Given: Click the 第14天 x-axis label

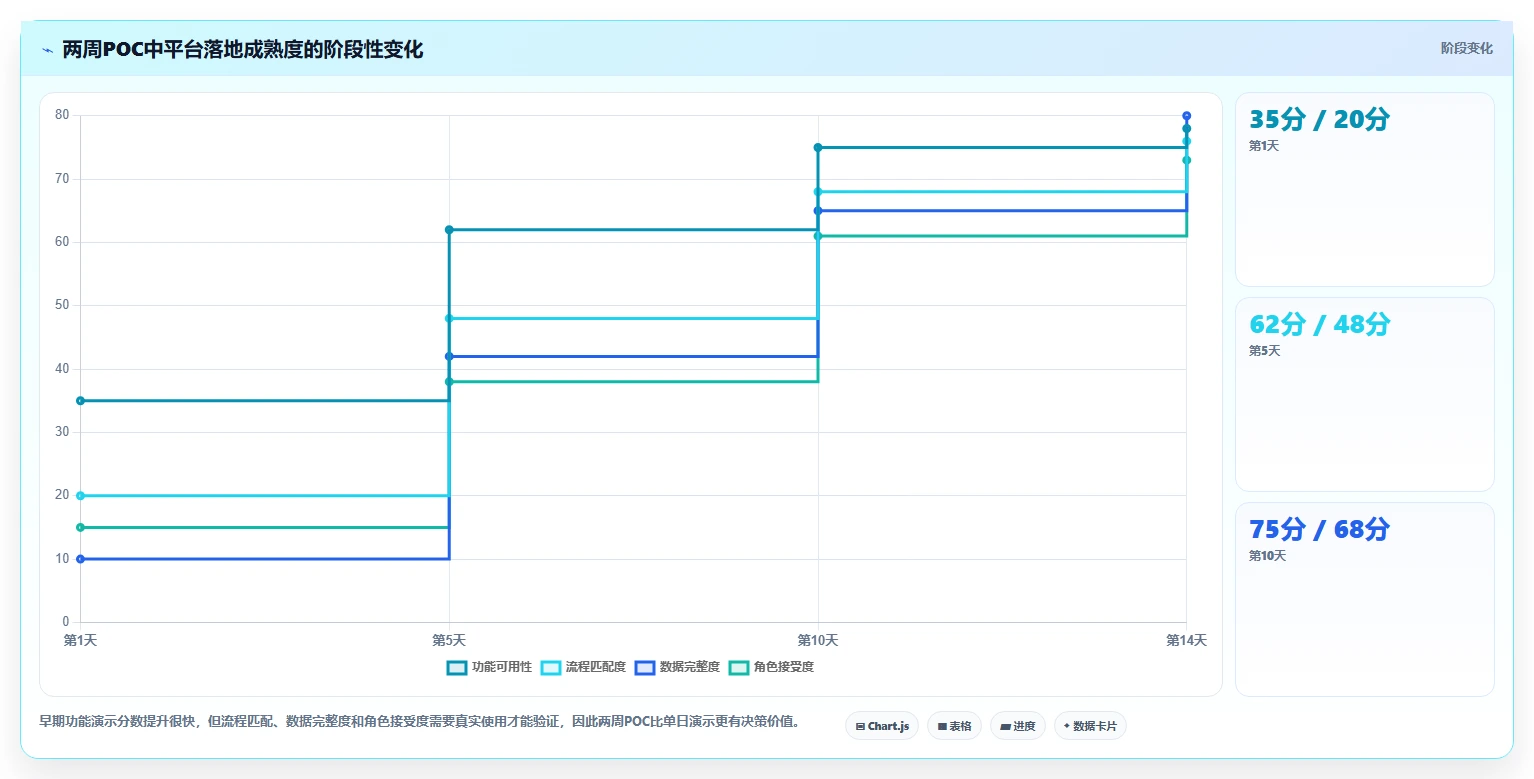Looking at the screenshot, I should click(1187, 640).
